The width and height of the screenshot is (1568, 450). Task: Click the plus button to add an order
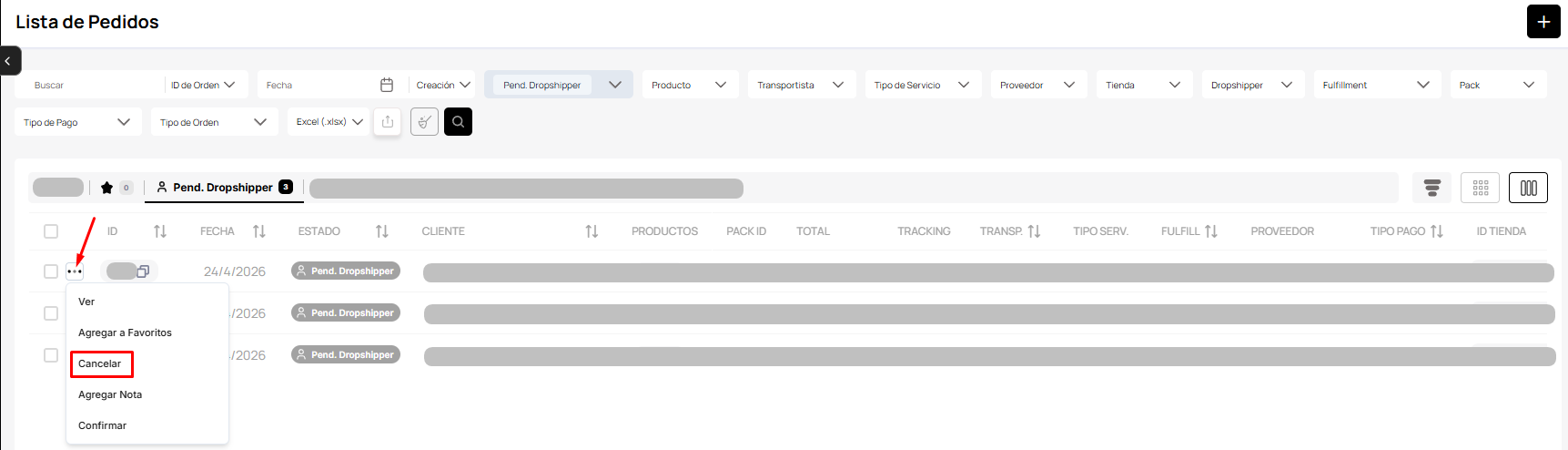coord(1543,22)
